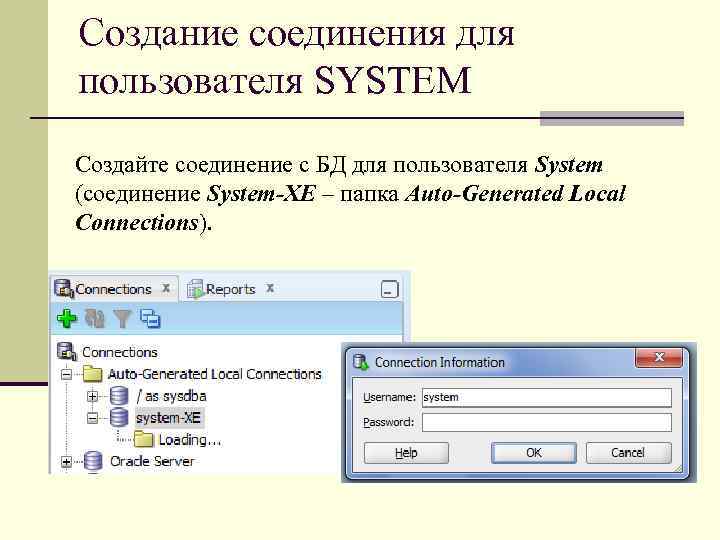Screen dimensions: 720x540
Task: Click the green plus New Connection icon
Action: click(67, 318)
